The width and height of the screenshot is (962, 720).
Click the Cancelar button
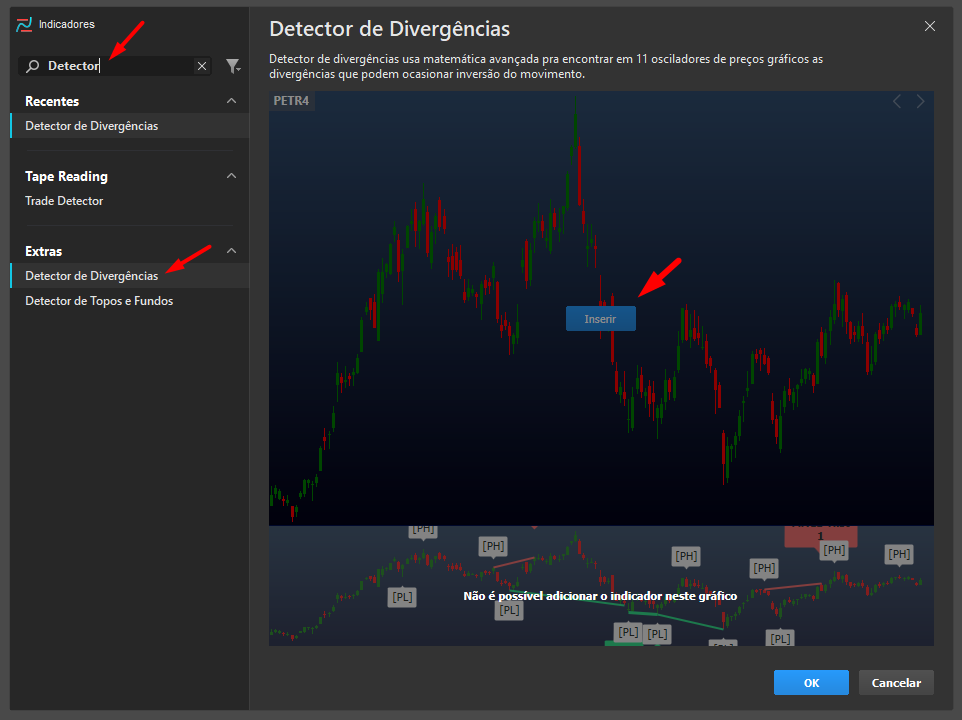pyautogui.click(x=896, y=683)
